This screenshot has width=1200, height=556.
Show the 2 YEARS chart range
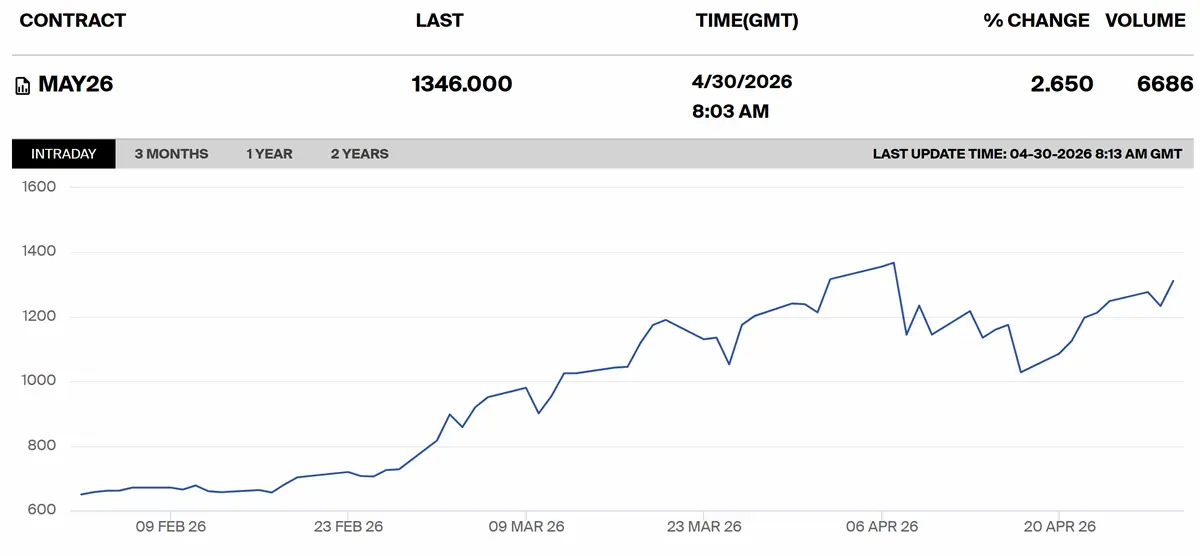pyautogui.click(x=359, y=154)
